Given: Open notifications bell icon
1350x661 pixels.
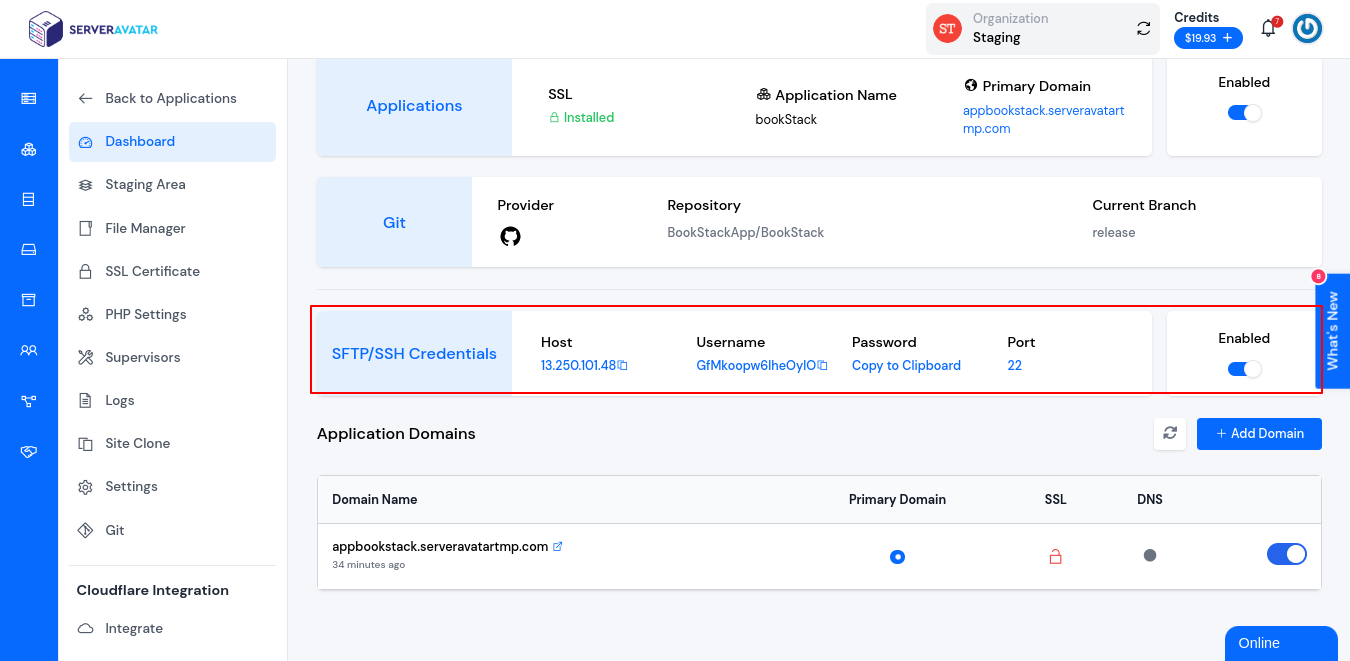Looking at the screenshot, I should (1268, 28).
